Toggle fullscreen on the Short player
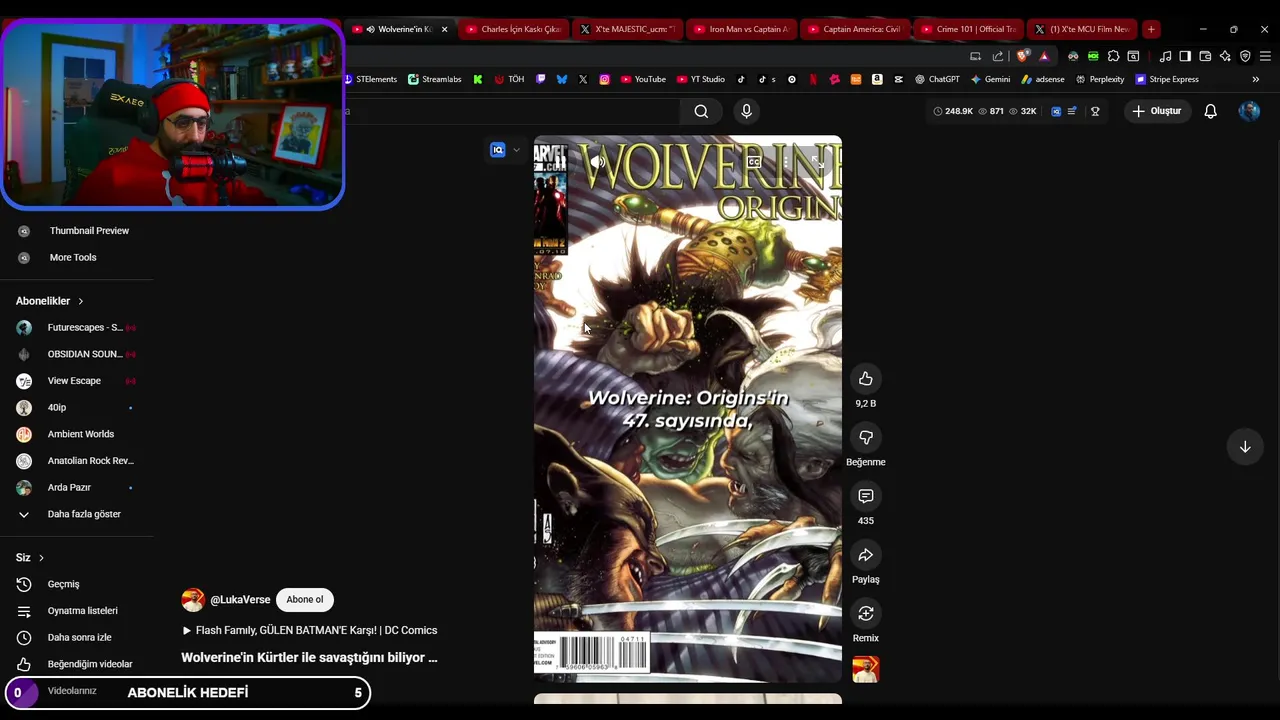1280x720 pixels. (x=817, y=162)
